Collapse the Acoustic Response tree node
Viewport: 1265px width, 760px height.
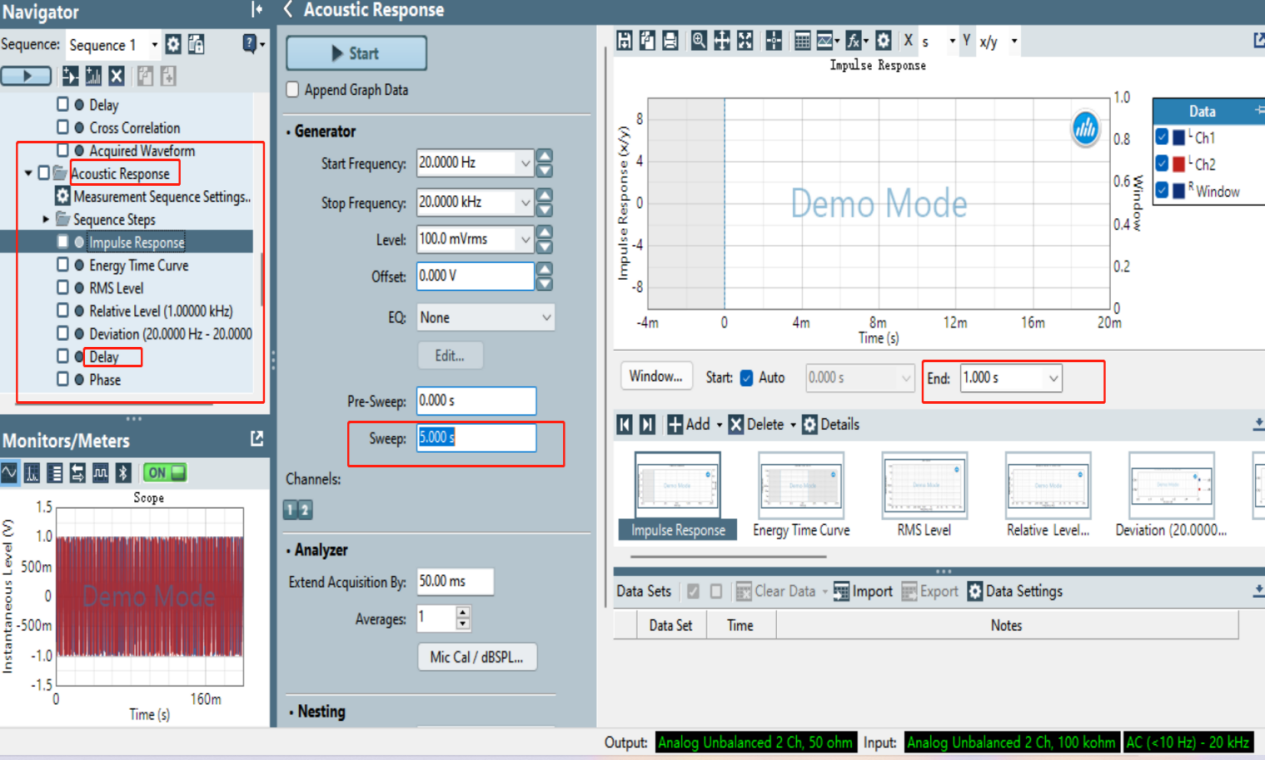(28, 174)
